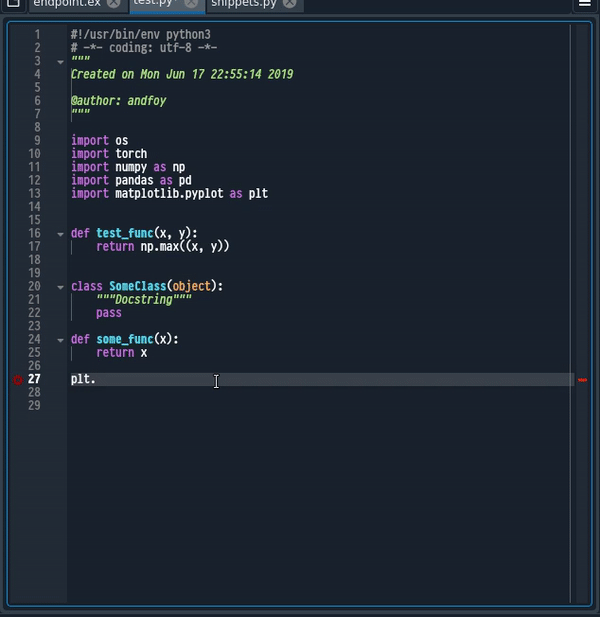Screen dimensions: 600x617
Task: Collapse the module docstring fold at line 3
Action: 60,62
